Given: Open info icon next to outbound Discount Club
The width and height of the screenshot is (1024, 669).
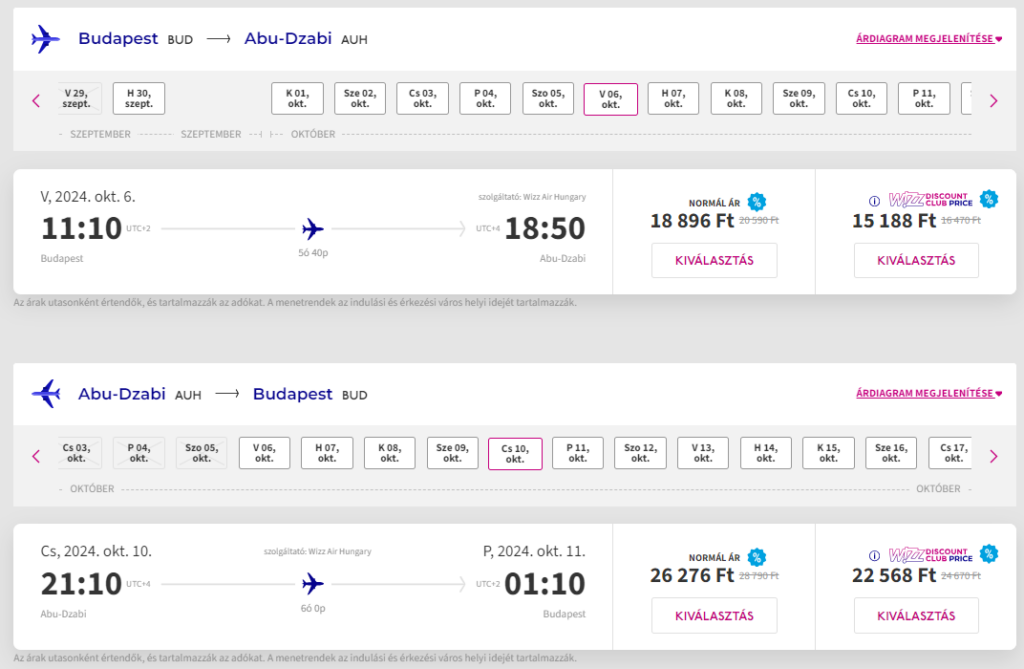Looking at the screenshot, I should coord(873,200).
